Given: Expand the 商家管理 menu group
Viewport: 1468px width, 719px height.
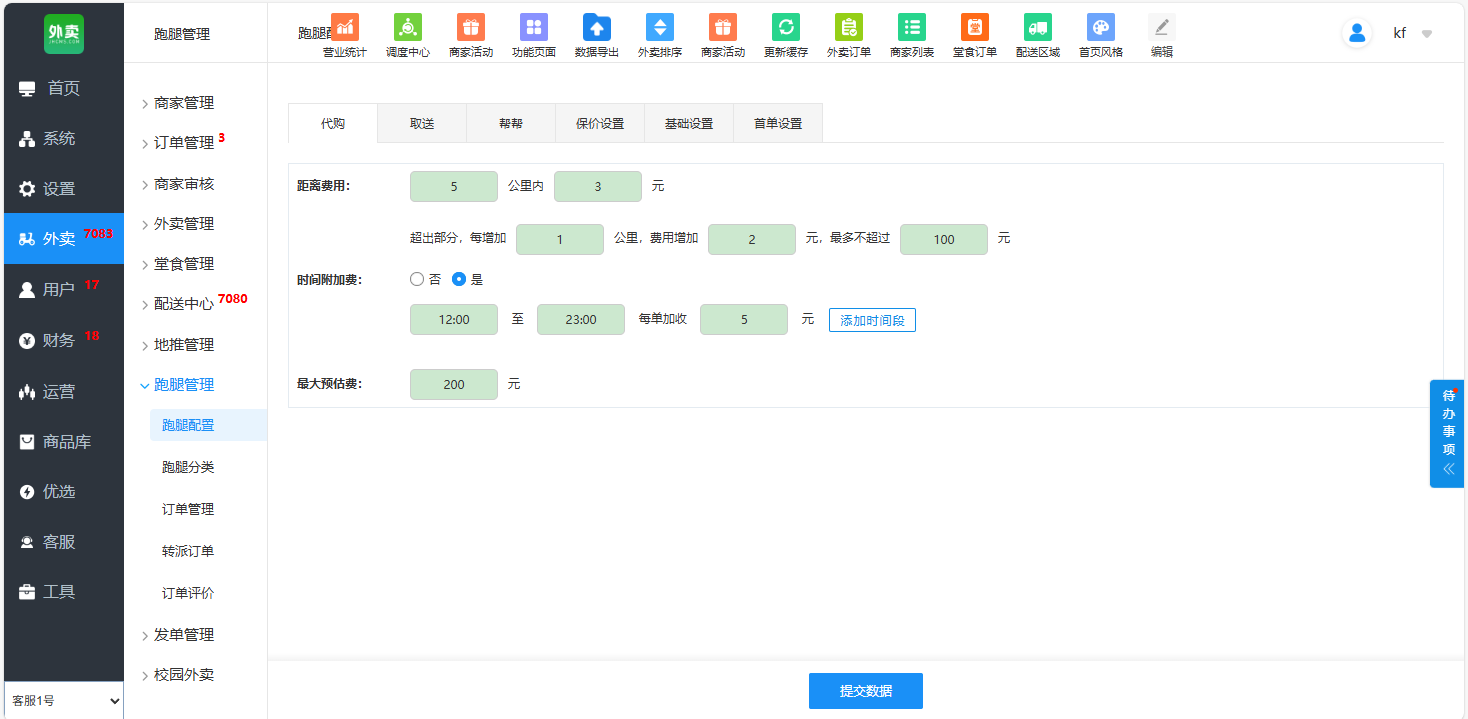Looking at the screenshot, I should tap(184, 103).
